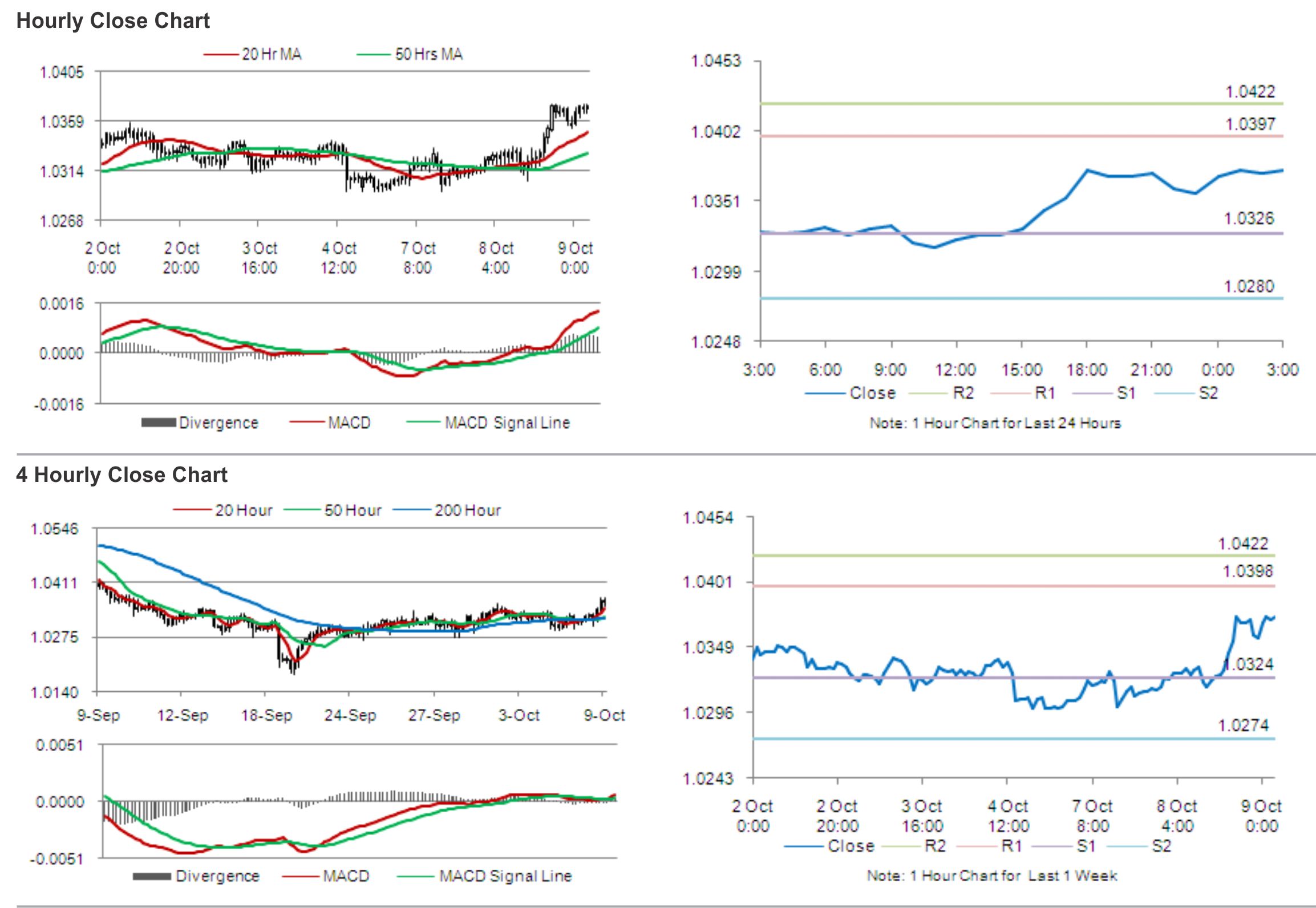Click the 9:00 time axis label
Image resolution: width=1316 pixels, height=908 pixels.
coord(890,370)
